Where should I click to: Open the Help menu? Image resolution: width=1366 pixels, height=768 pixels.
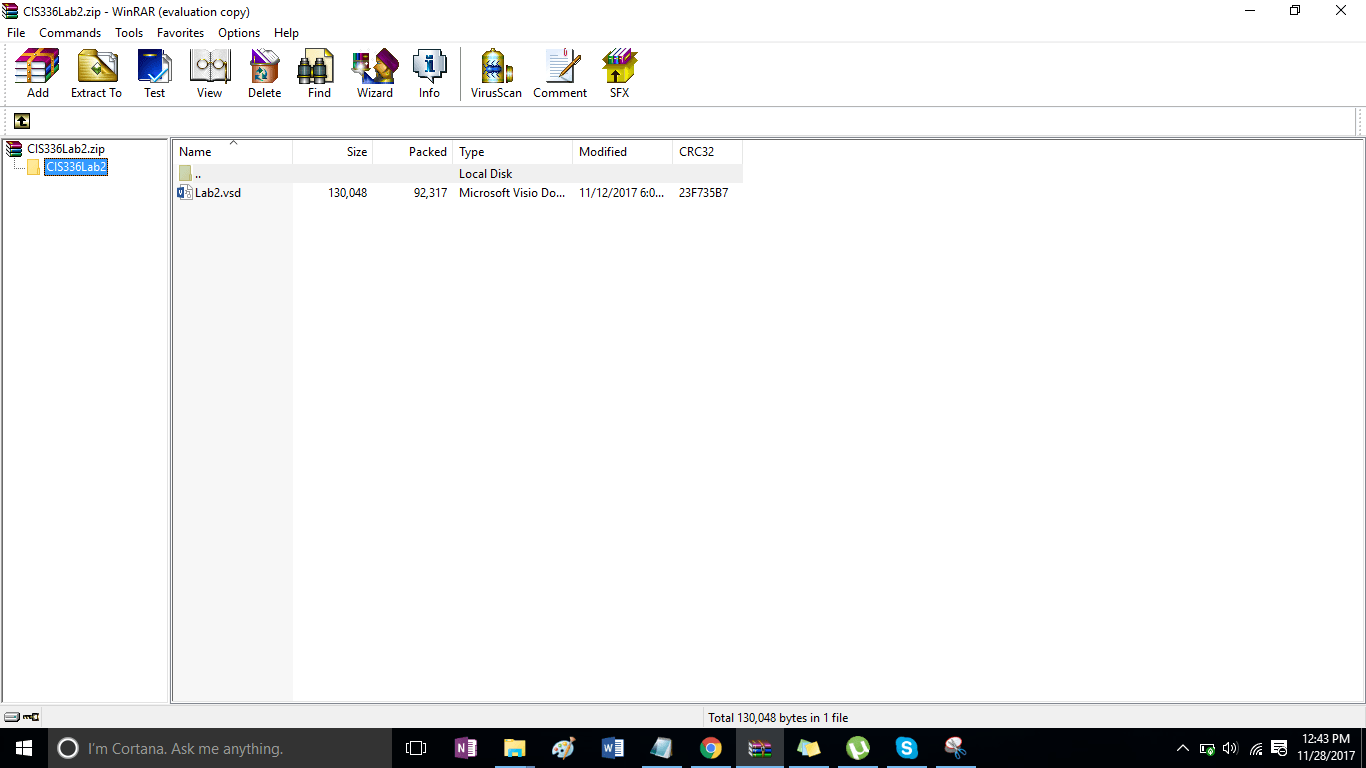pos(286,33)
